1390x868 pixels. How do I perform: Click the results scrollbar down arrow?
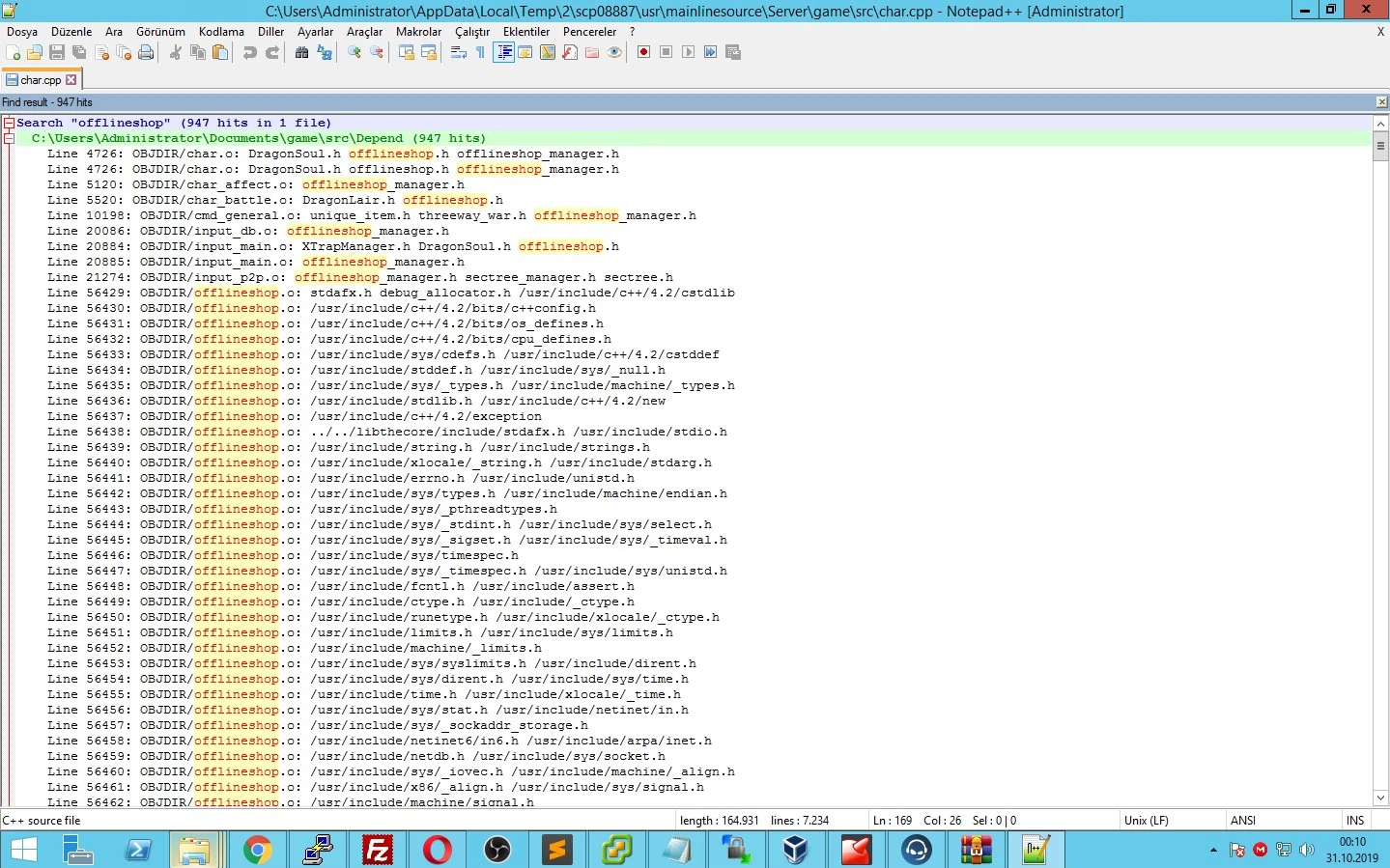click(x=1380, y=798)
